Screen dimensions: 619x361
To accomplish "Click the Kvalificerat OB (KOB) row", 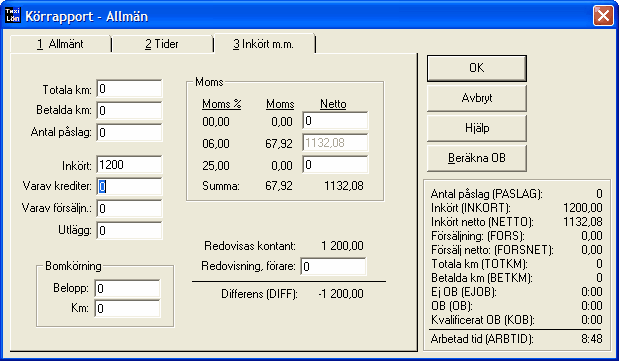I will (516, 320).
